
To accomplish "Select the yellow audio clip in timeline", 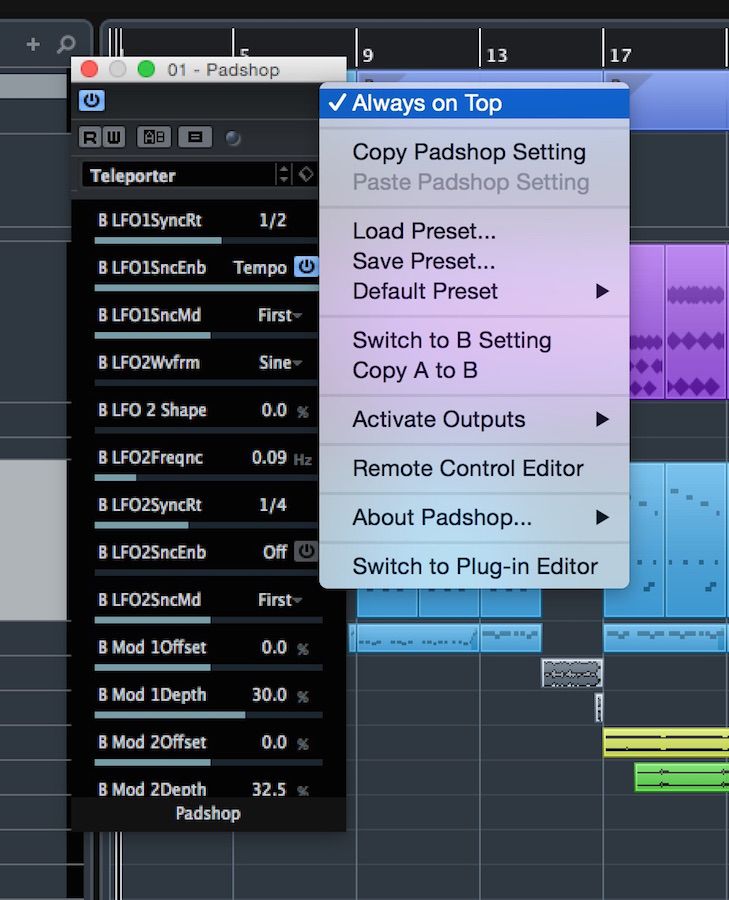I will pyautogui.click(x=666, y=742).
